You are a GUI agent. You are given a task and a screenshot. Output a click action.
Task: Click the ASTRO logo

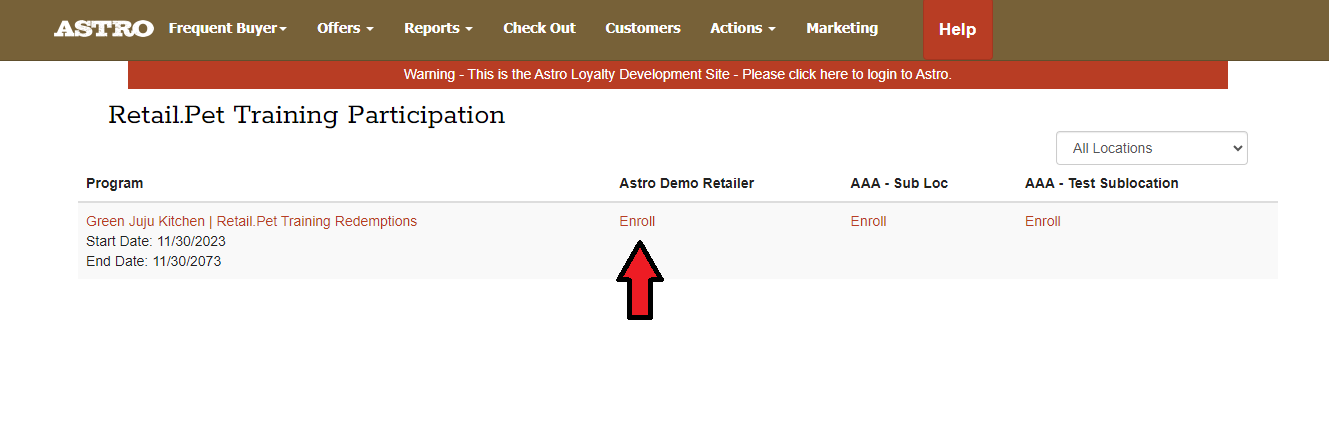104,29
